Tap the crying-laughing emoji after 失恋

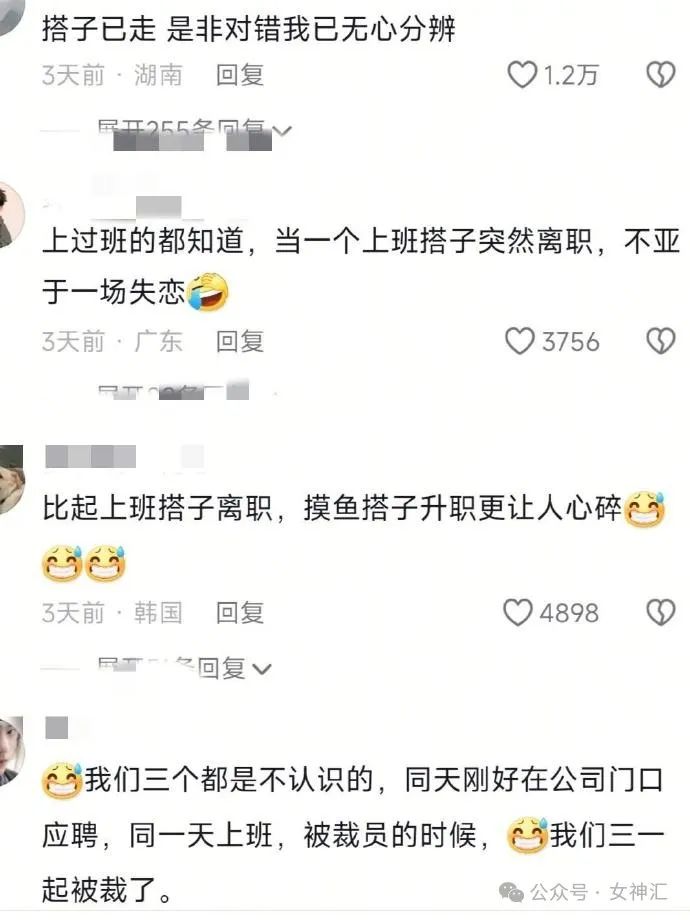208,292
